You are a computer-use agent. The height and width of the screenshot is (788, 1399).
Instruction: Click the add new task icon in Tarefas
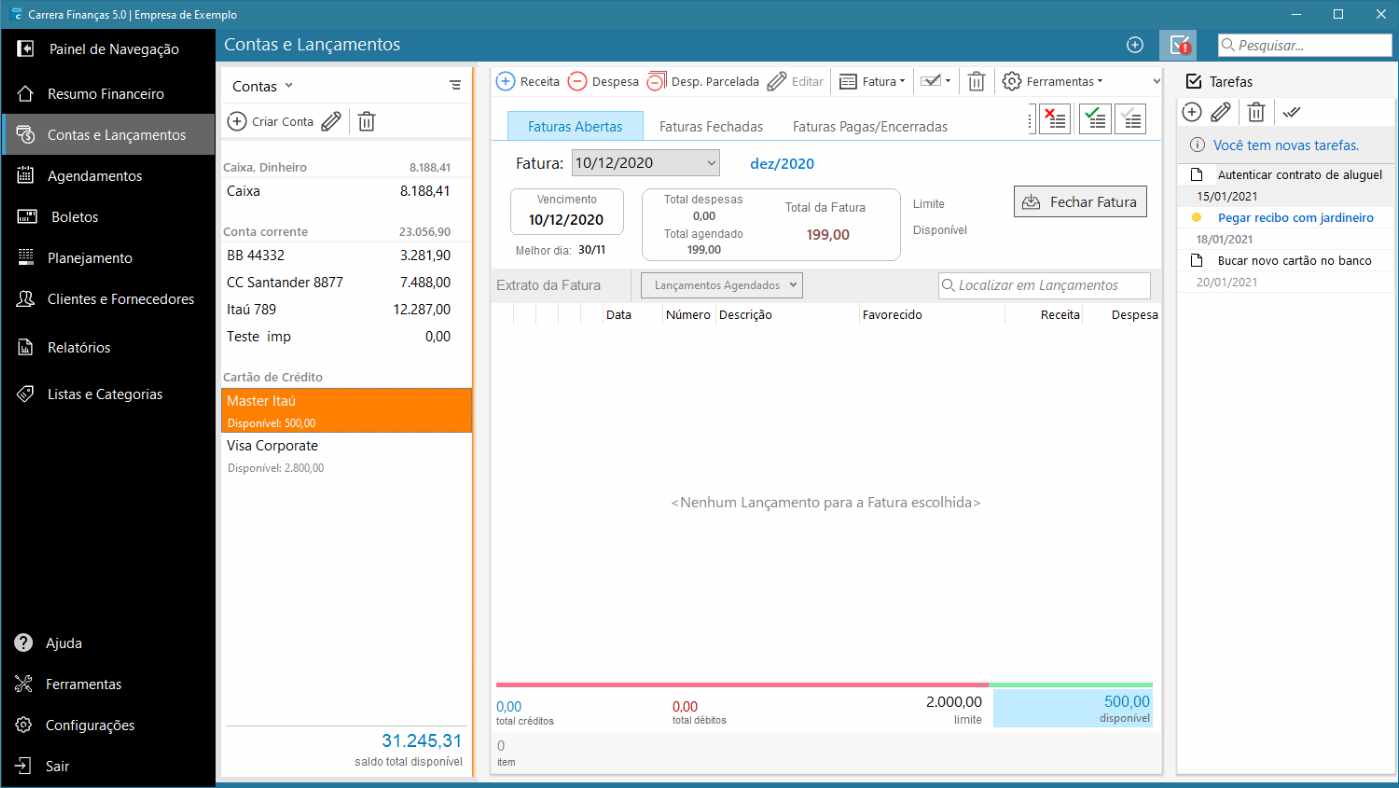tap(1192, 112)
